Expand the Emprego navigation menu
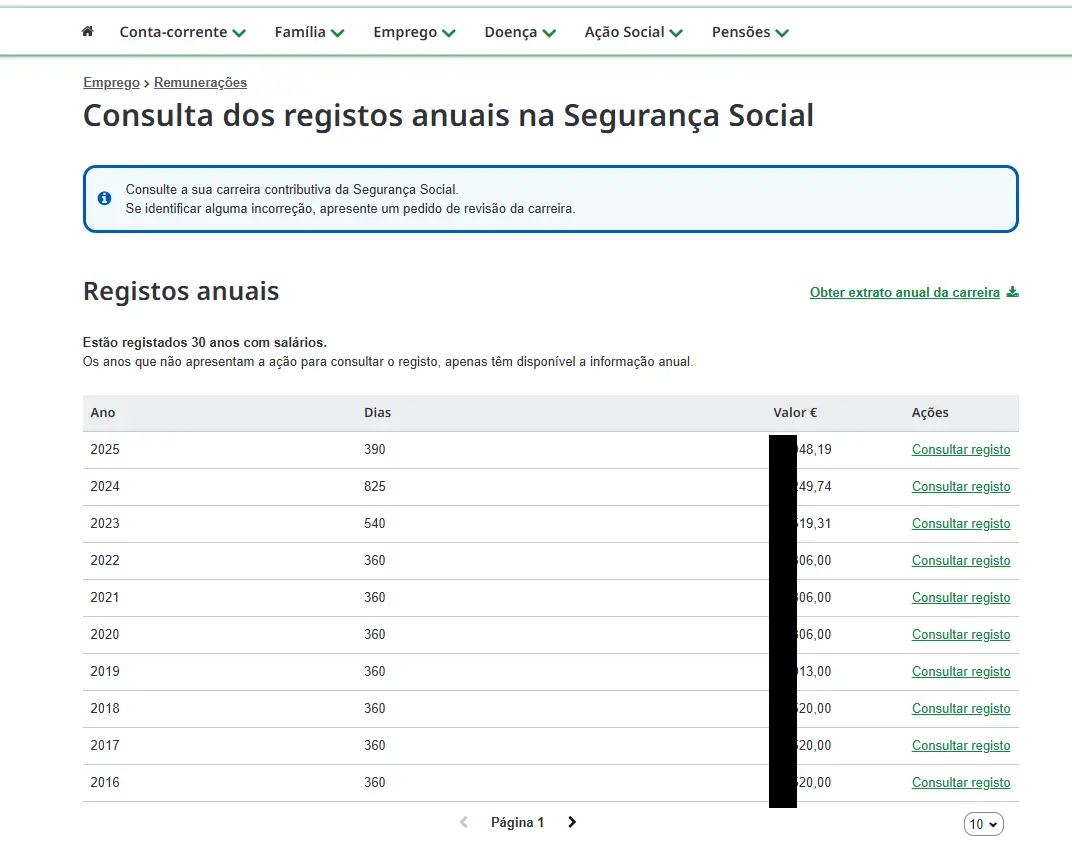 pyautogui.click(x=414, y=32)
